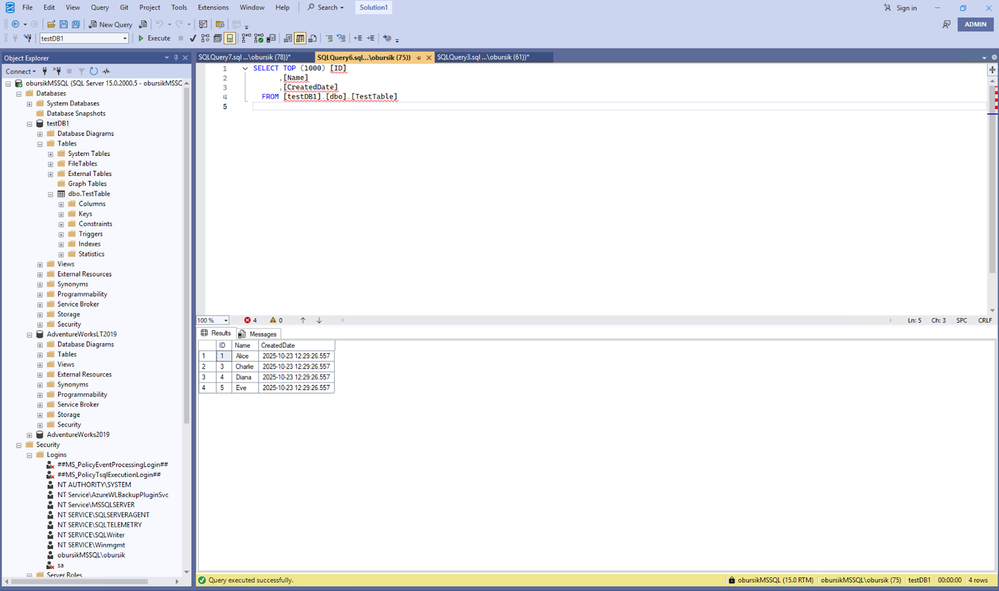Click the Parse query checkmark icon
The height and width of the screenshot is (591, 999).
[192, 38]
